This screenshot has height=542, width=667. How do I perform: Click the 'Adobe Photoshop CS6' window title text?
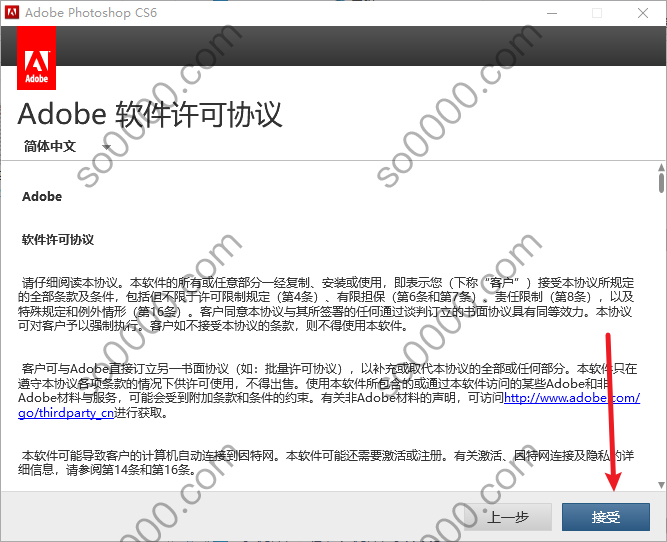(x=91, y=13)
